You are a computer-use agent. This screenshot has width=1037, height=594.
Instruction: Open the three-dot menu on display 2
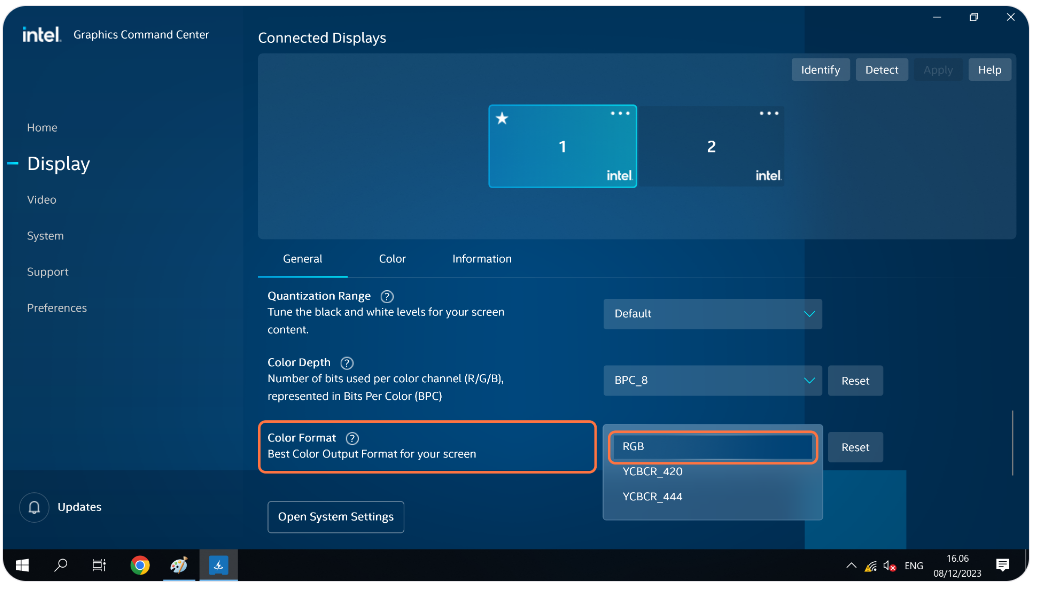click(768, 114)
